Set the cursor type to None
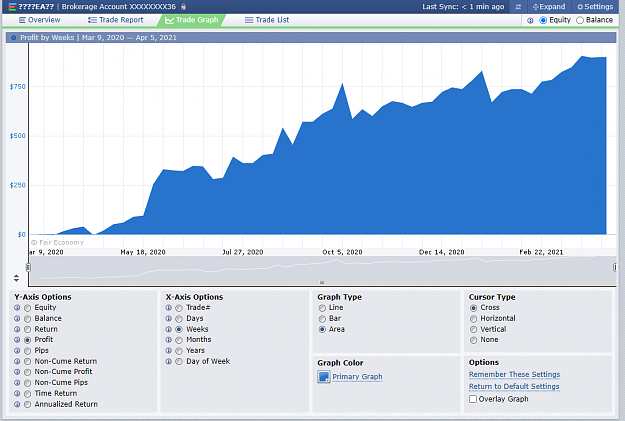The width and height of the screenshot is (625, 421). click(474, 340)
